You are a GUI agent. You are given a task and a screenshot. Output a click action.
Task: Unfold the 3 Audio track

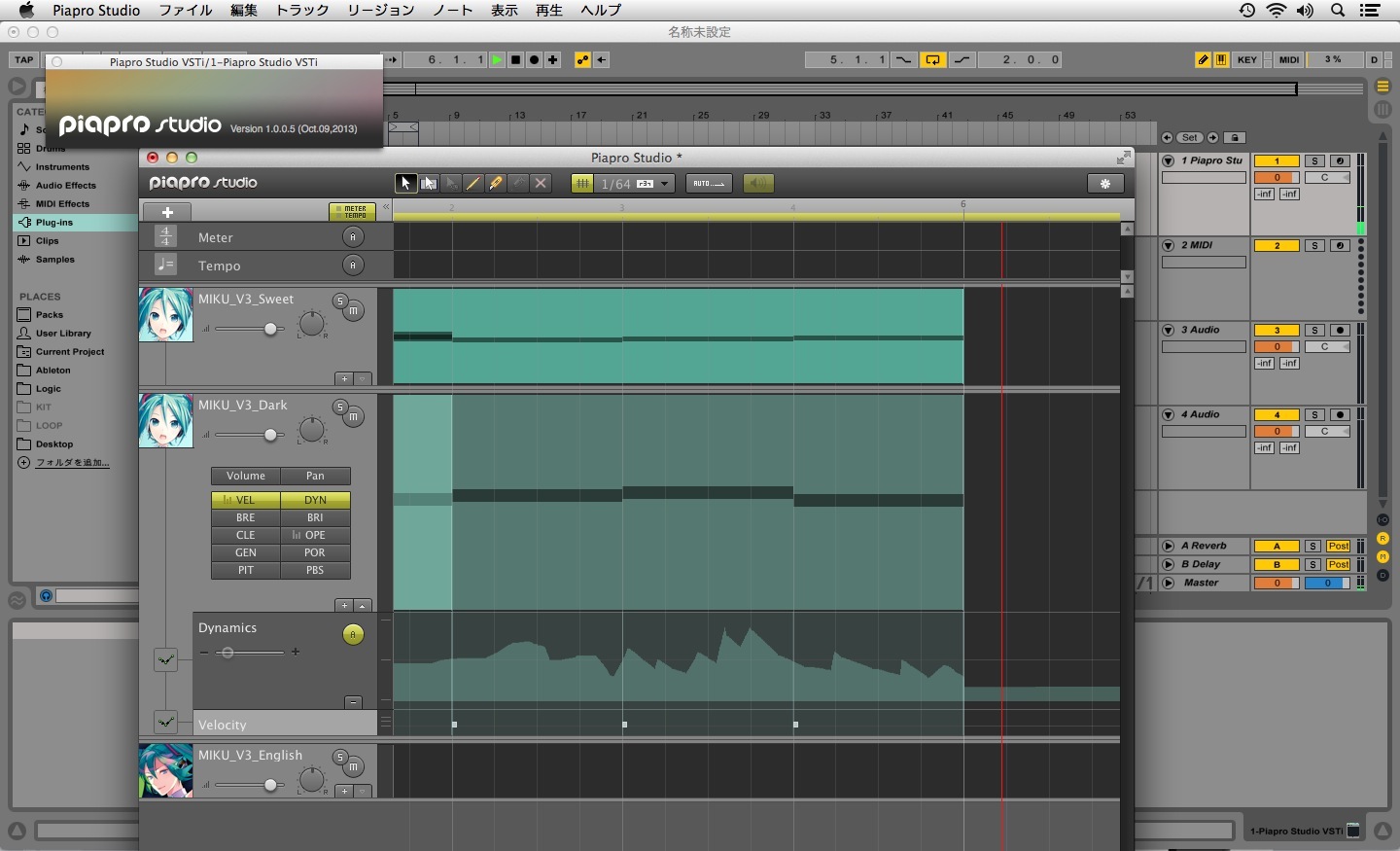(x=1169, y=330)
